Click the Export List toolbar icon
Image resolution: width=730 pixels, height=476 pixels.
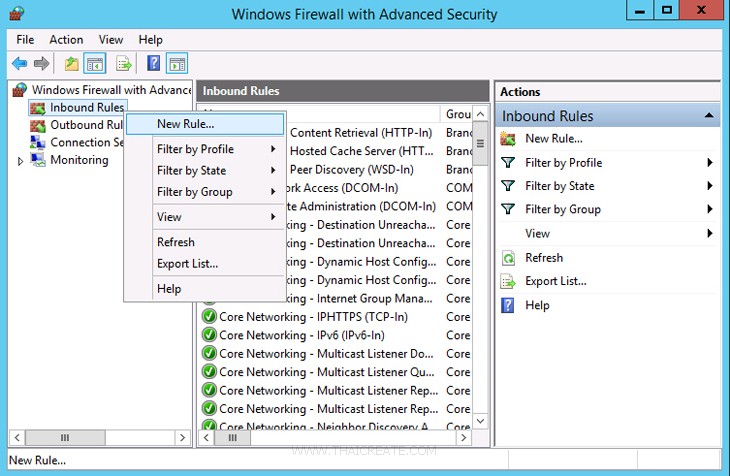click(124, 63)
